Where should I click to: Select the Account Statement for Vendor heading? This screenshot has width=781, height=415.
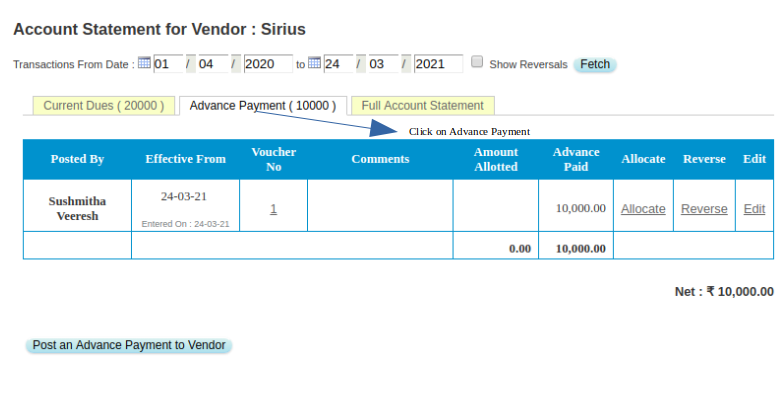[159, 29]
